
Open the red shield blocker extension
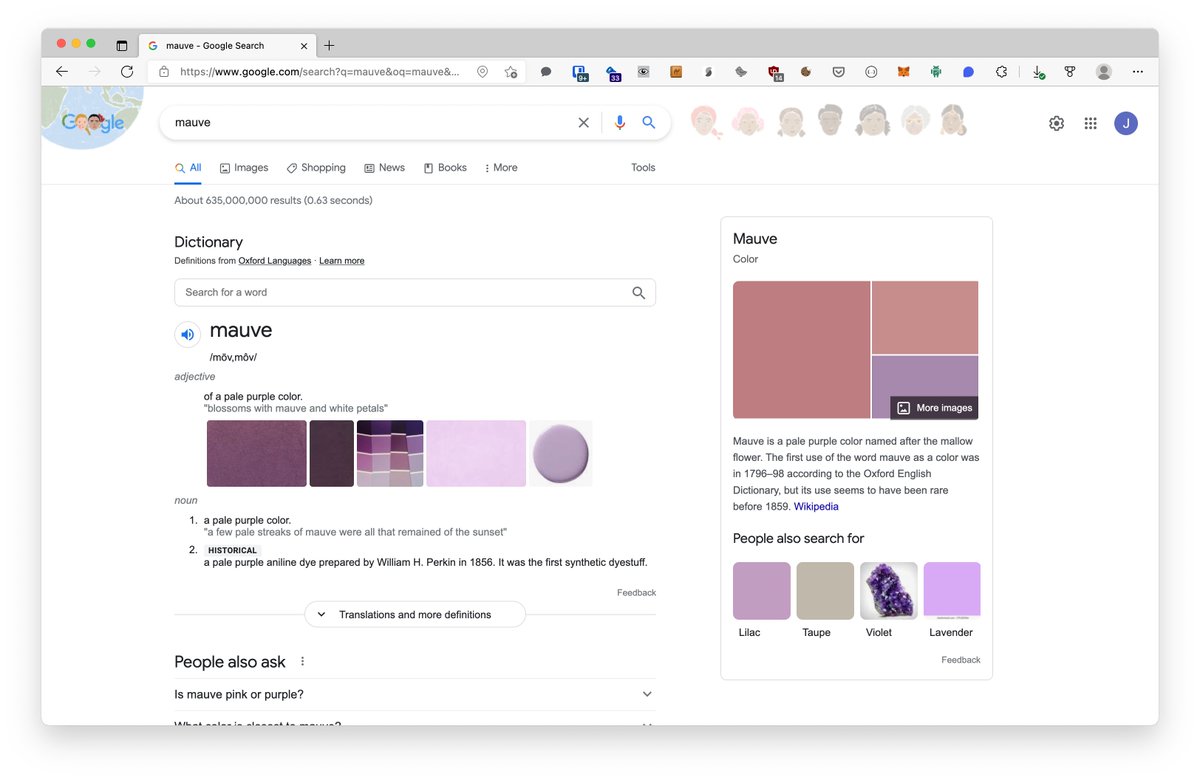pyautogui.click(x=774, y=72)
